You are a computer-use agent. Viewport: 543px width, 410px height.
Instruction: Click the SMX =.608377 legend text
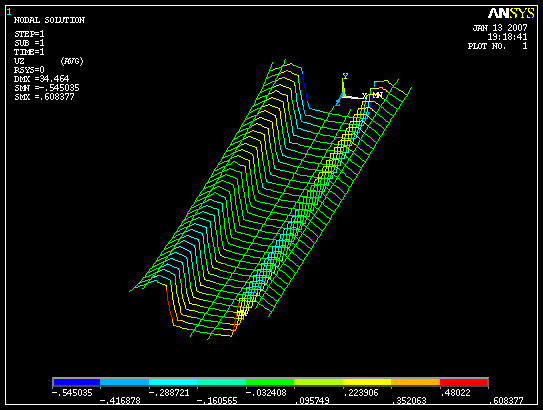(x=44, y=97)
